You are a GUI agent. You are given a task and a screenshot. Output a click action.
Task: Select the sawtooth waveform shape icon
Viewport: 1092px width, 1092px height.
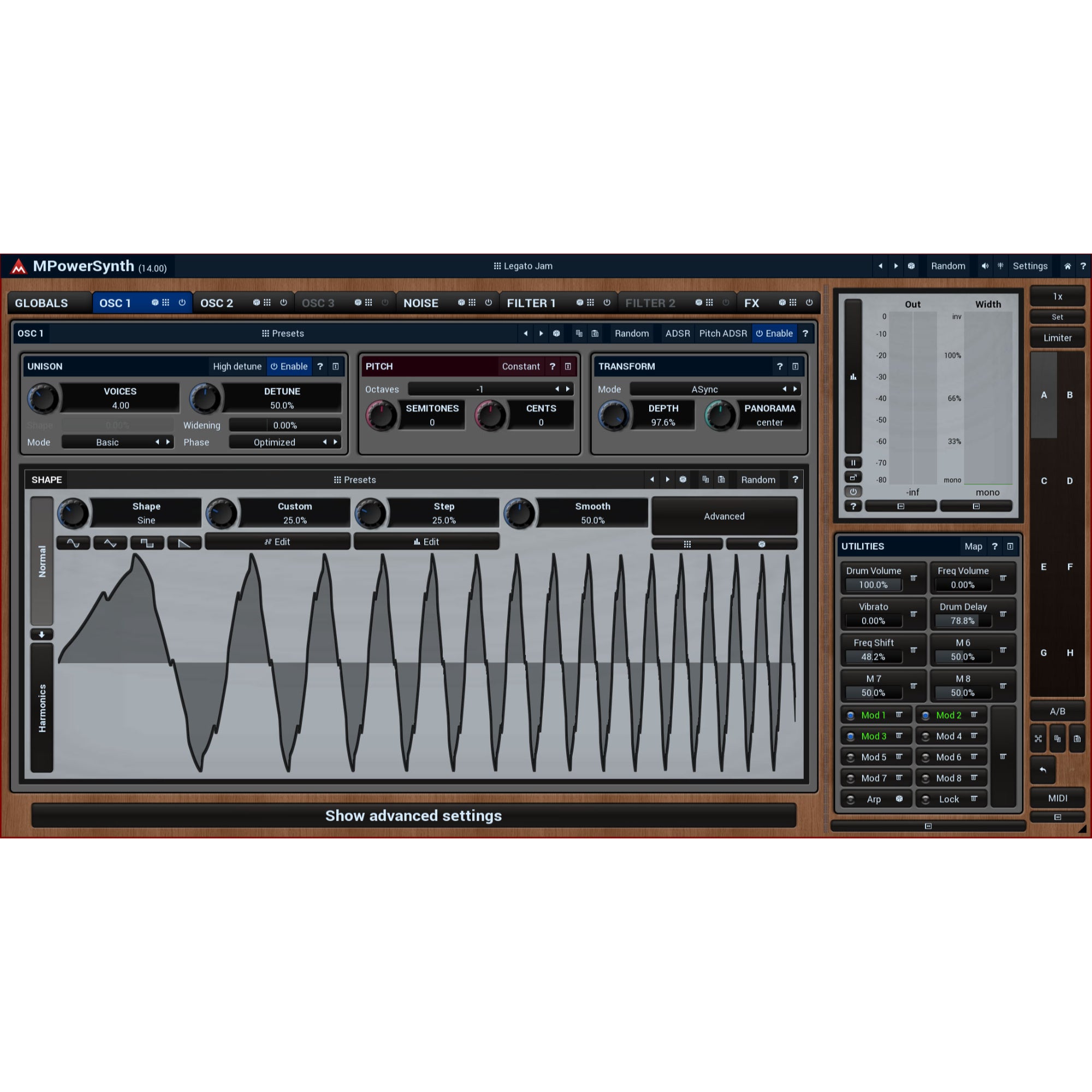point(184,543)
